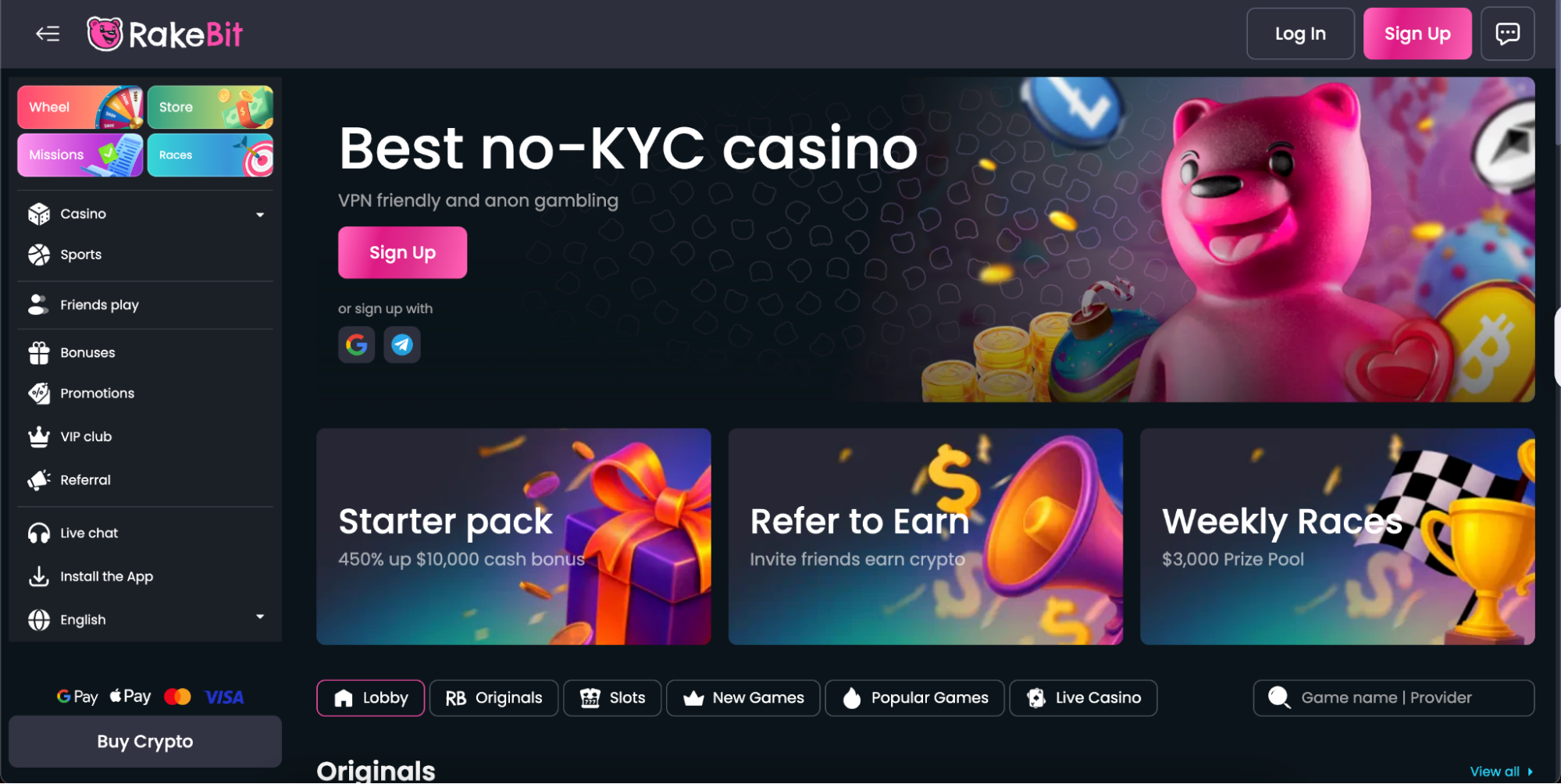Sign up with the Telegram icon
The height and width of the screenshot is (784, 1561).
(x=402, y=344)
